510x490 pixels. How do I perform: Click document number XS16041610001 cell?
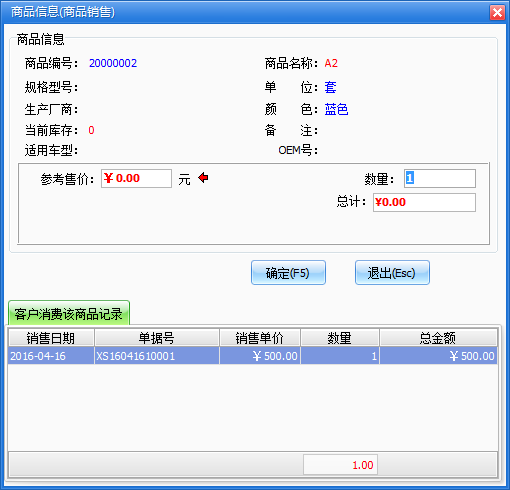pos(157,356)
